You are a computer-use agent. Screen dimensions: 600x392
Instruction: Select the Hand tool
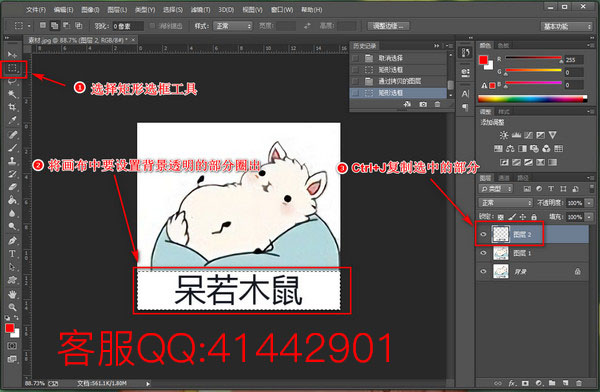tap(12, 294)
